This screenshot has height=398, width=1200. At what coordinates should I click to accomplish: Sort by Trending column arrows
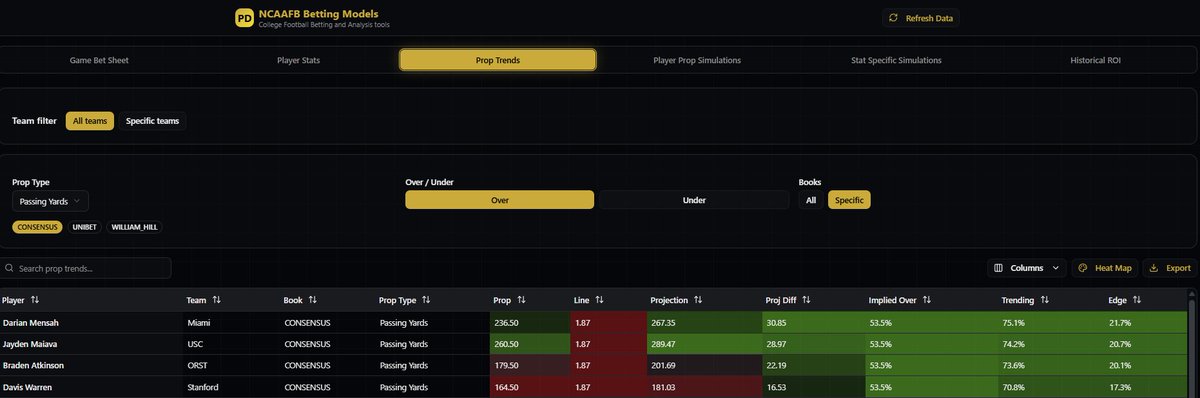click(x=1044, y=299)
